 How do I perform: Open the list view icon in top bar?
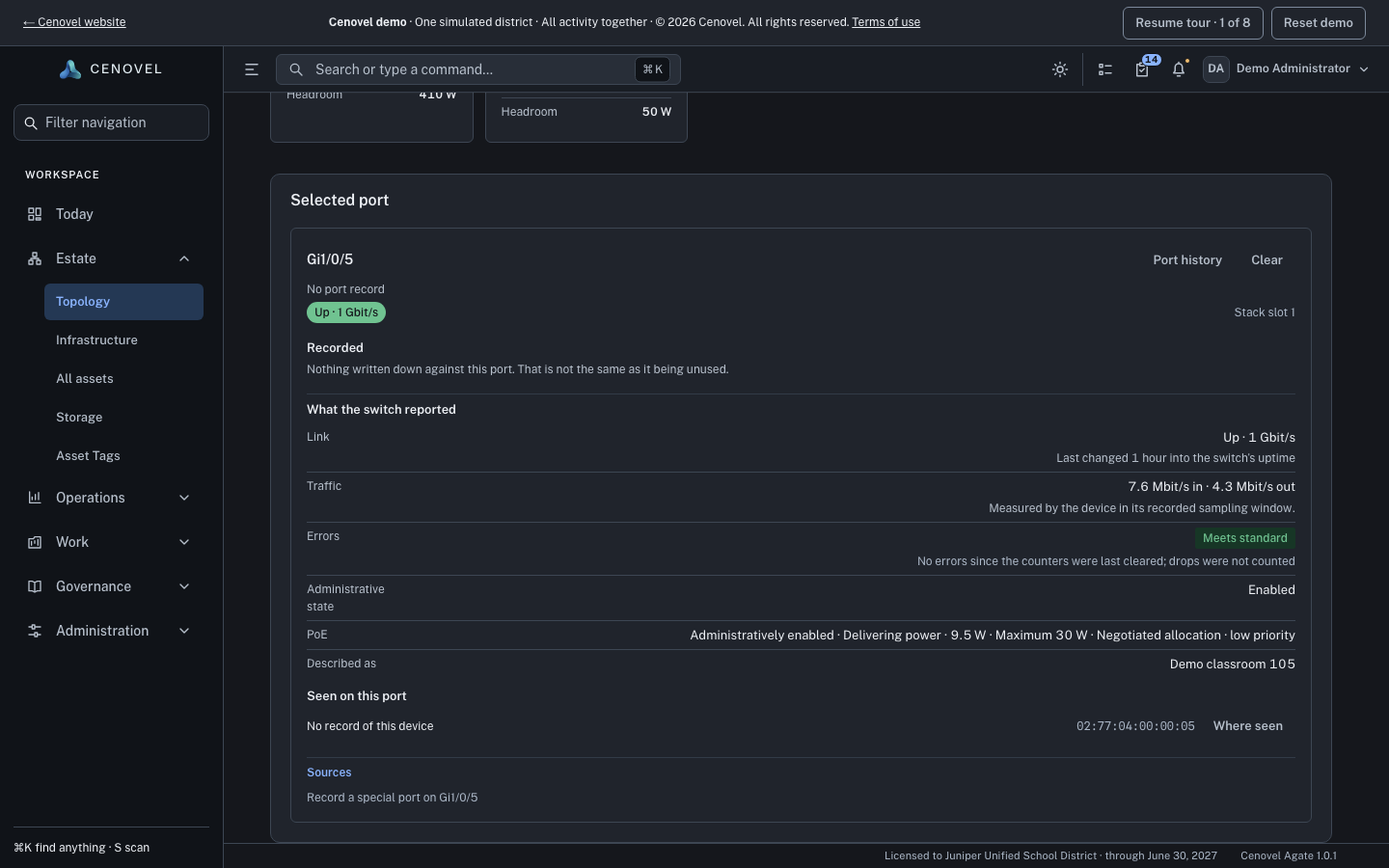[x=1105, y=69]
